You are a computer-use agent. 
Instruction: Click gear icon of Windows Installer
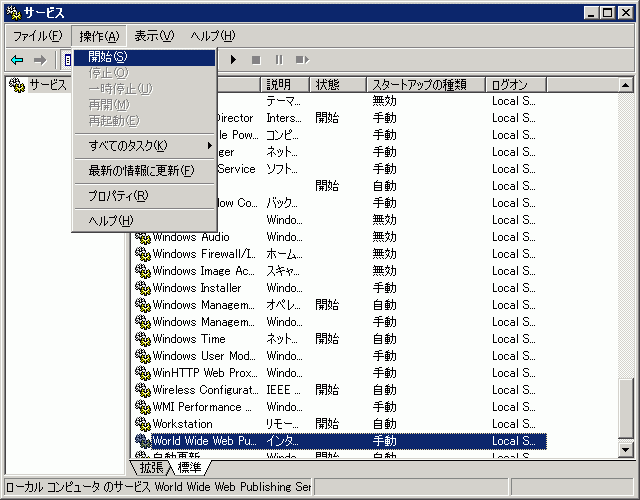coord(143,288)
